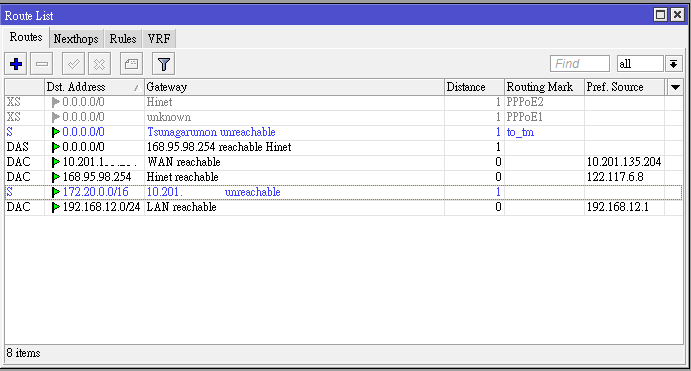This screenshot has height=371, width=691.
Task: Sort by the Routing Mark column header
Action: click(x=544, y=87)
